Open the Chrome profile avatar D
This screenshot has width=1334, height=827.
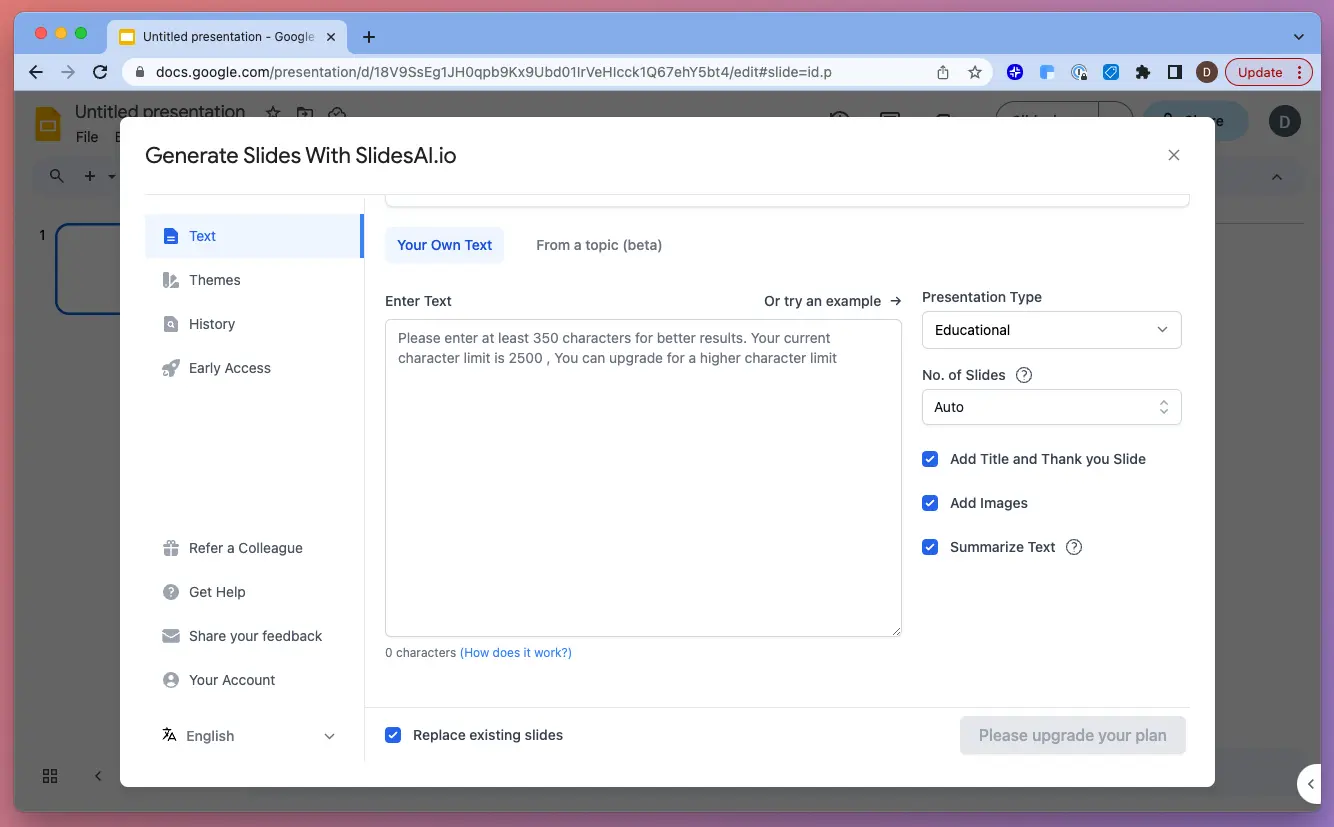coord(1207,72)
